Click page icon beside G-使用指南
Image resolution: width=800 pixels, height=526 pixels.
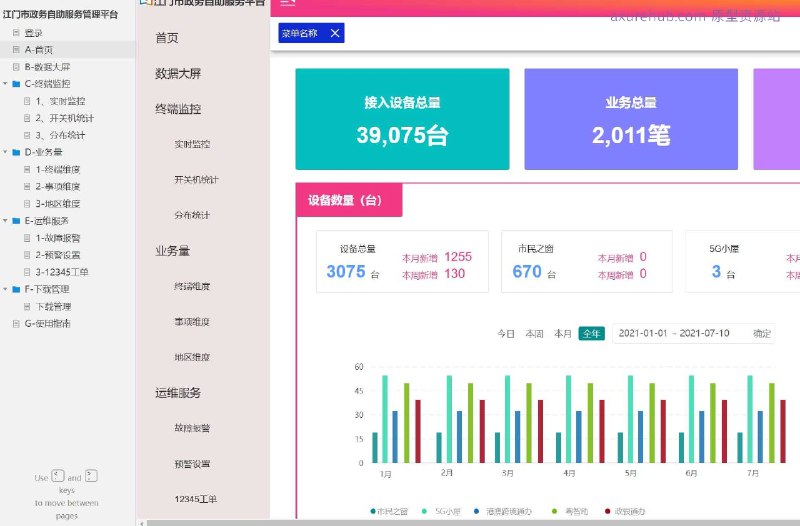point(16,323)
